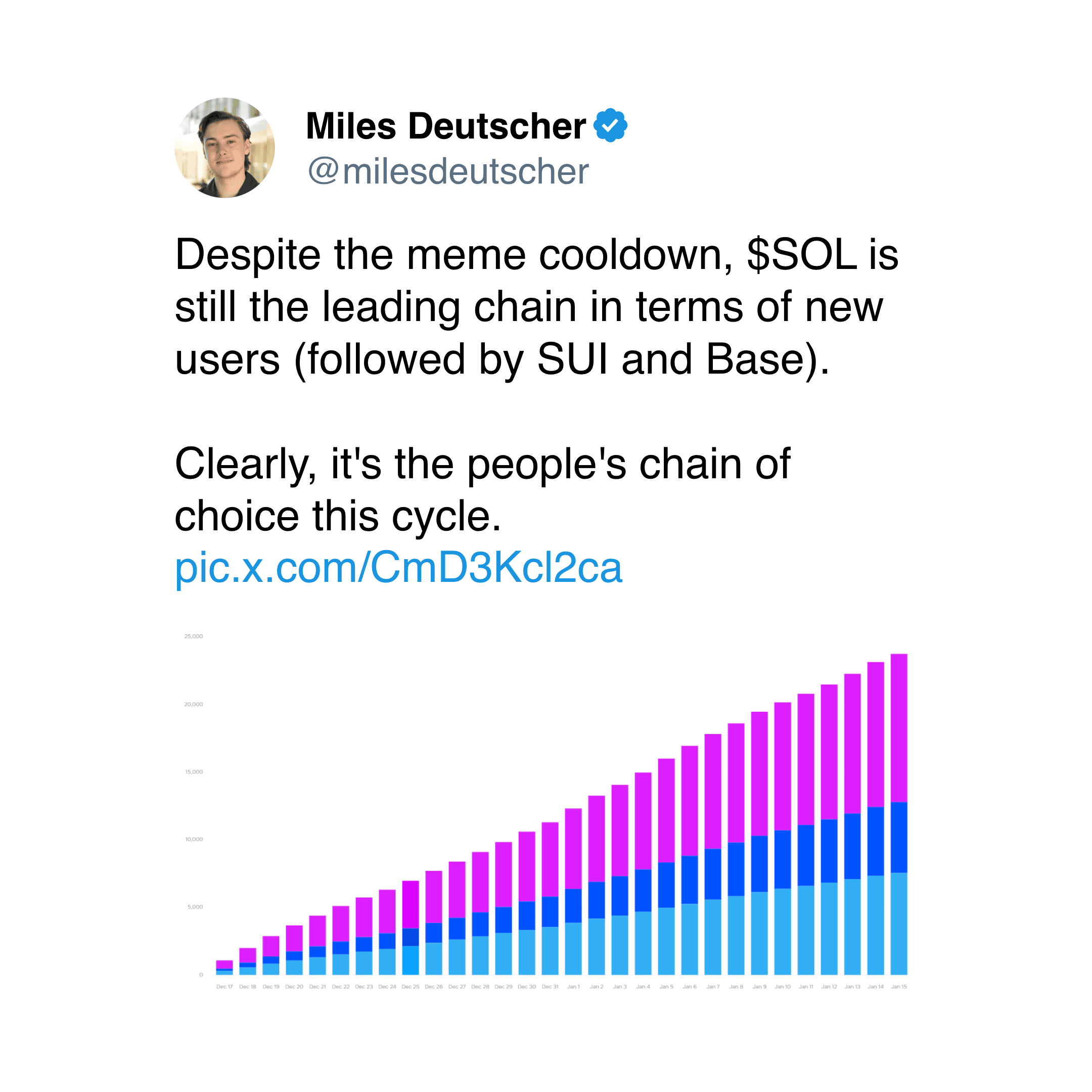The width and height of the screenshot is (1092, 1092).
Task: Click the Jan 8 bar's dark blue segment
Action: tap(736, 870)
